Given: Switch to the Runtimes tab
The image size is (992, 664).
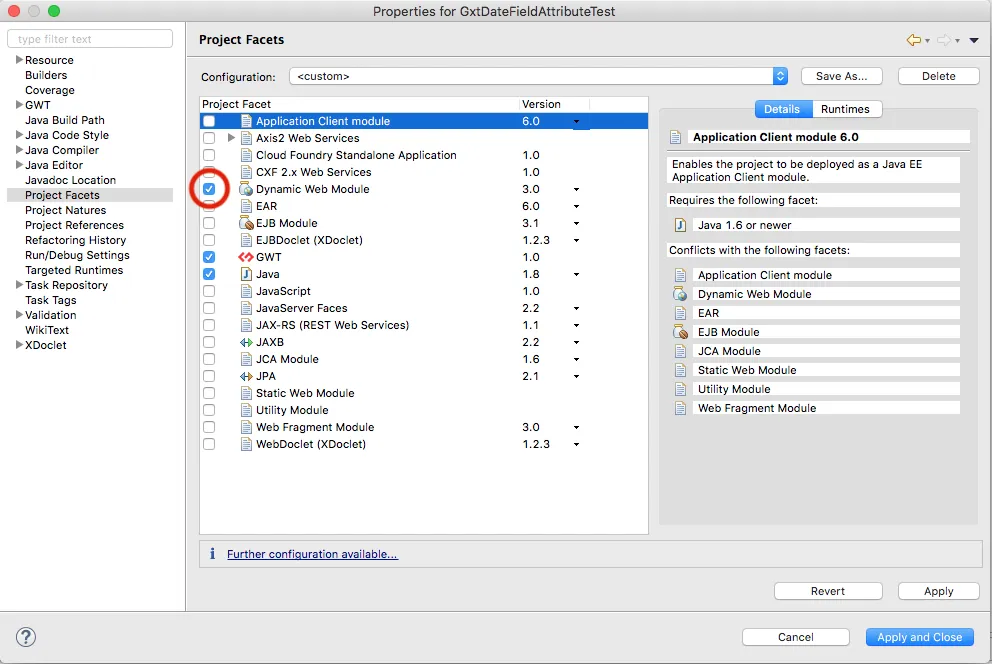Looking at the screenshot, I should pos(846,109).
